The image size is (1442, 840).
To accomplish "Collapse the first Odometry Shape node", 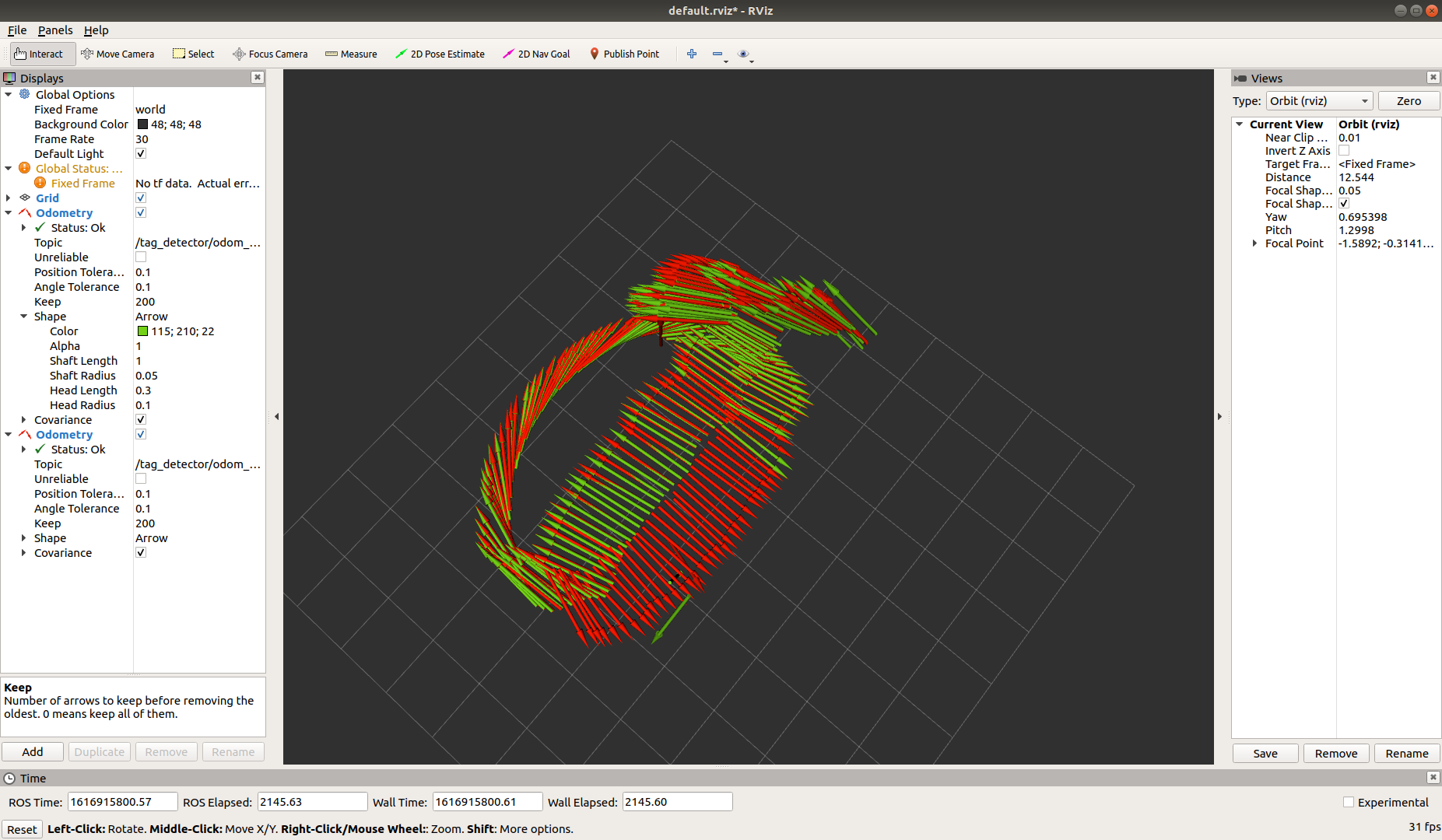I will (x=23, y=316).
